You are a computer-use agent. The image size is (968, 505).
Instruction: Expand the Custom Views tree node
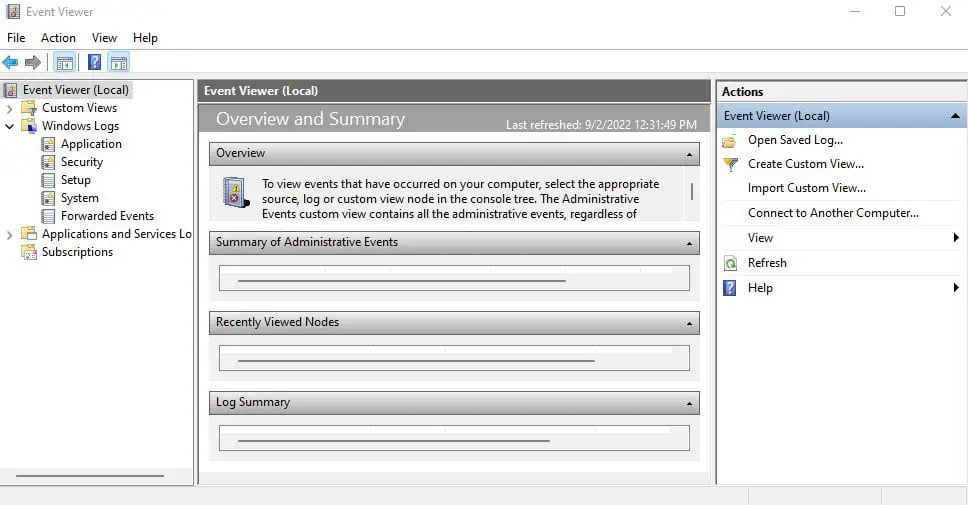point(9,109)
